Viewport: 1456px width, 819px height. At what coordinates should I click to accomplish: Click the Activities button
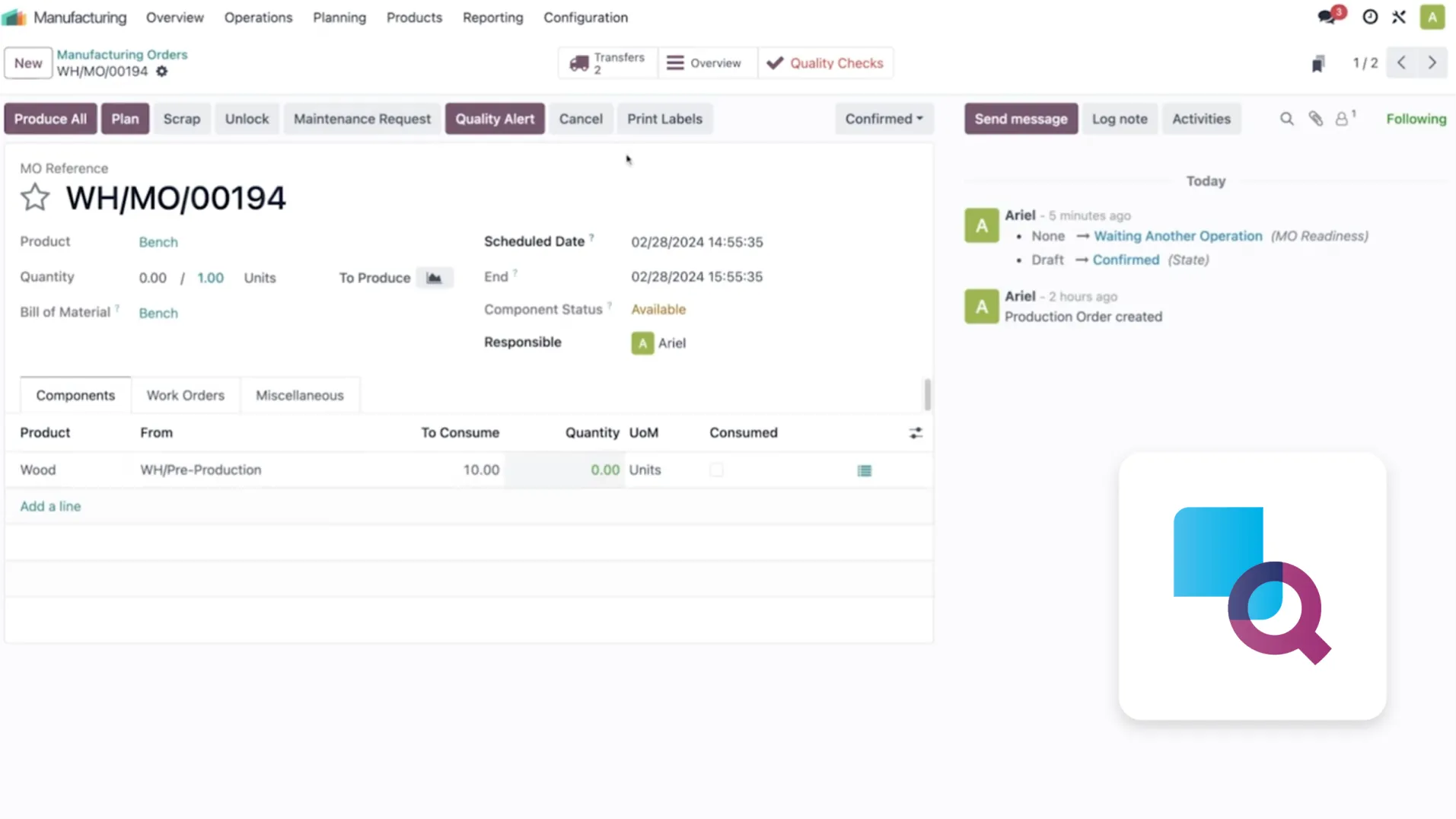point(1201,119)
